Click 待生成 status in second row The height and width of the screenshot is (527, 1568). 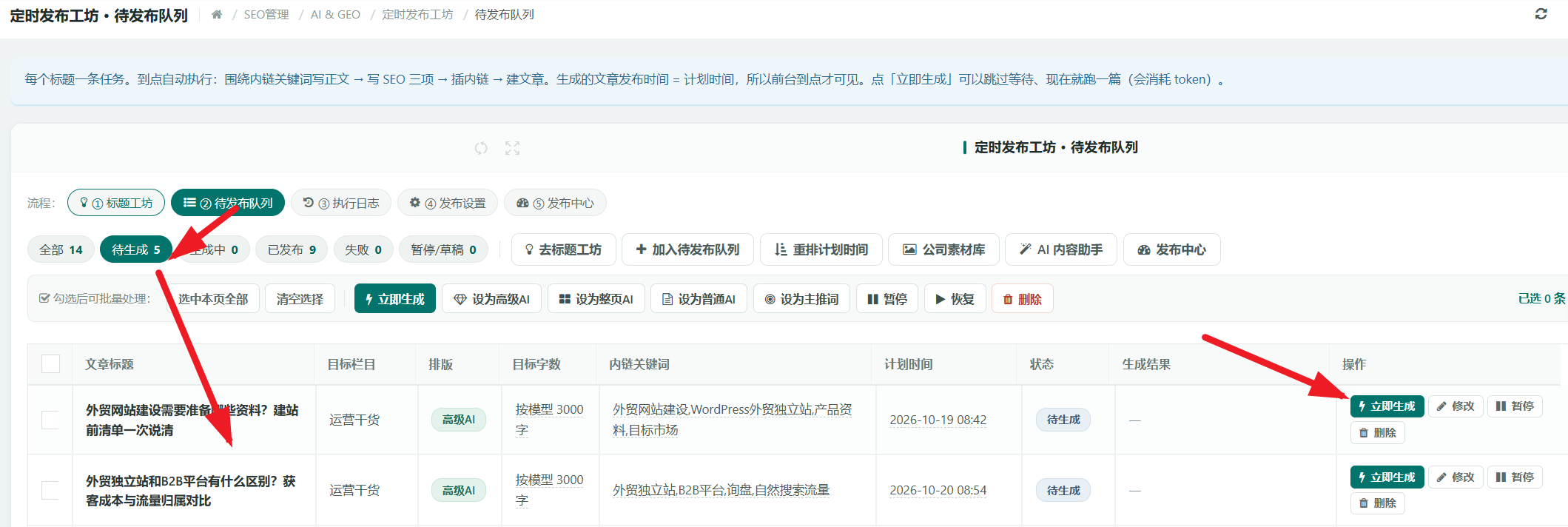(1063, 490)
